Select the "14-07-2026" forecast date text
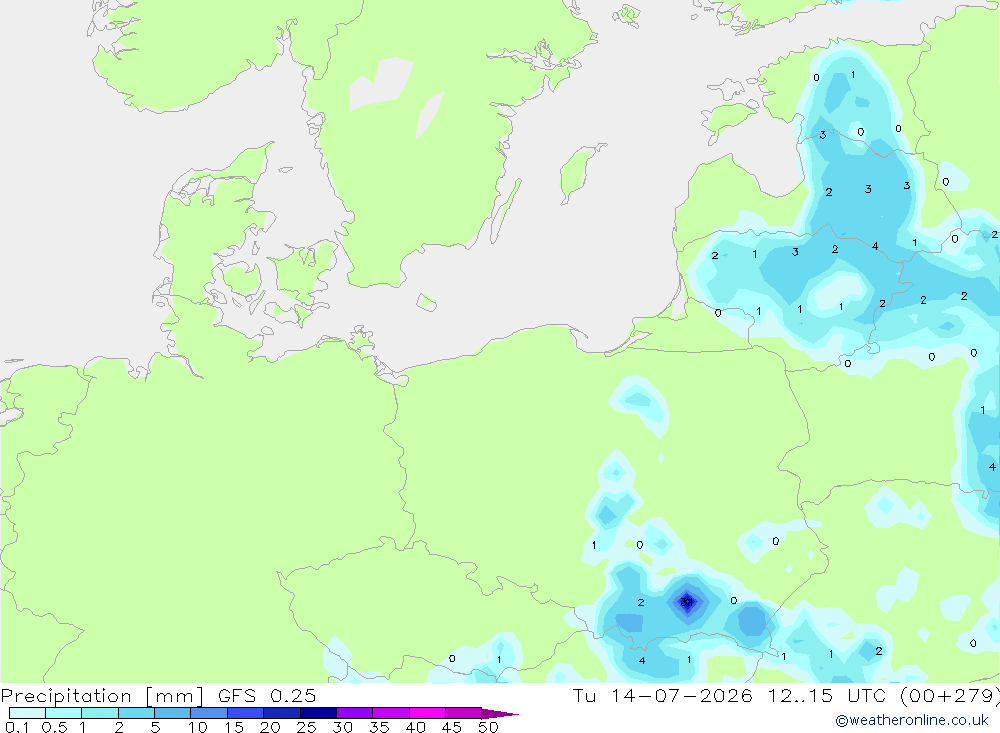The image size is (1000, 733). 682,695
